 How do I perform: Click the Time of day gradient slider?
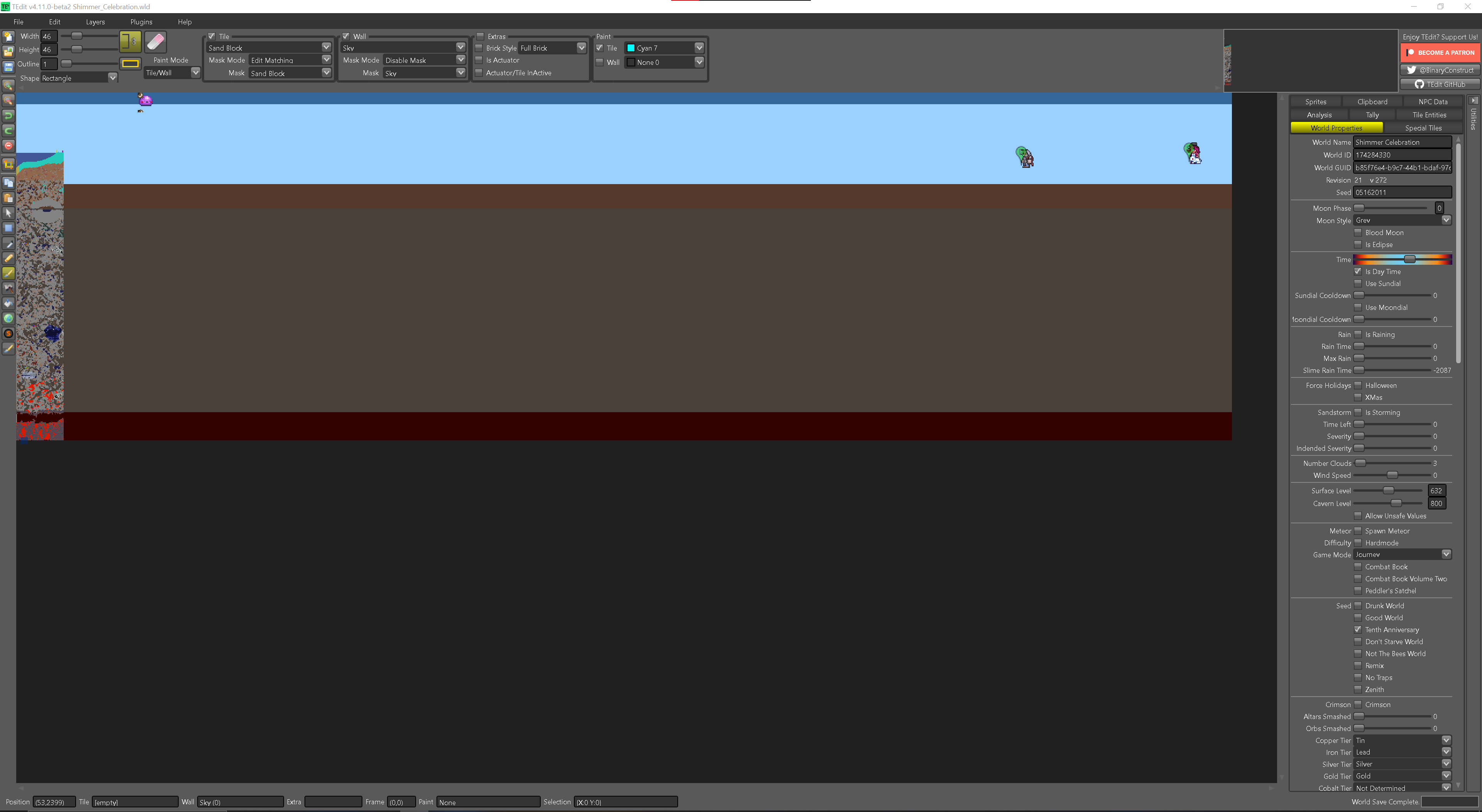pyautogui.click(x=1402, y=260)
